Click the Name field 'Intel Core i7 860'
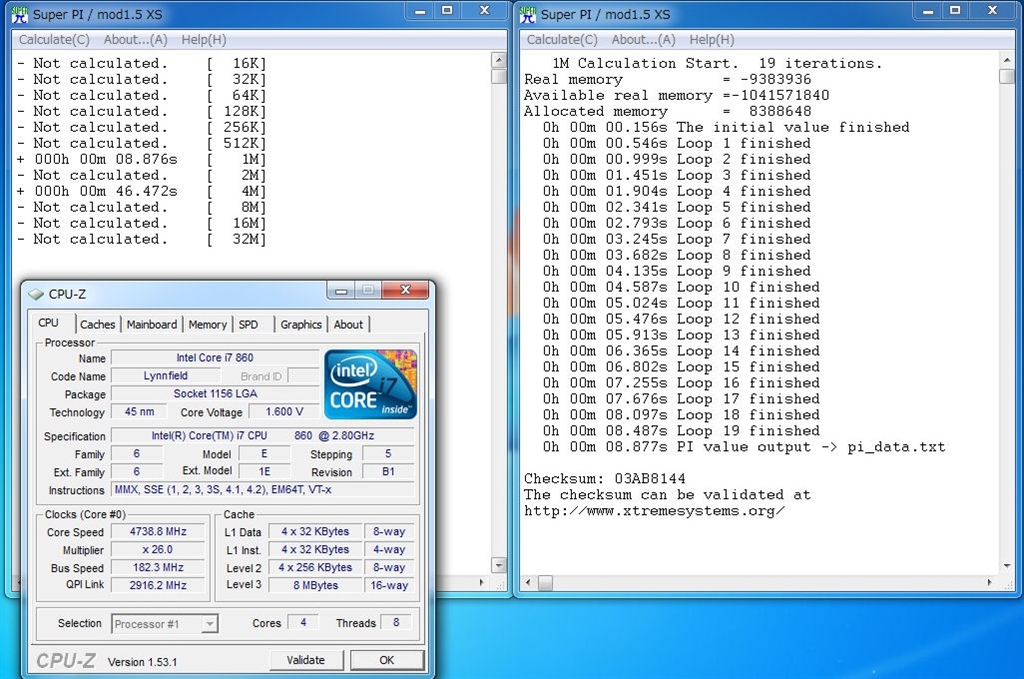 click(x=215, y=358)
